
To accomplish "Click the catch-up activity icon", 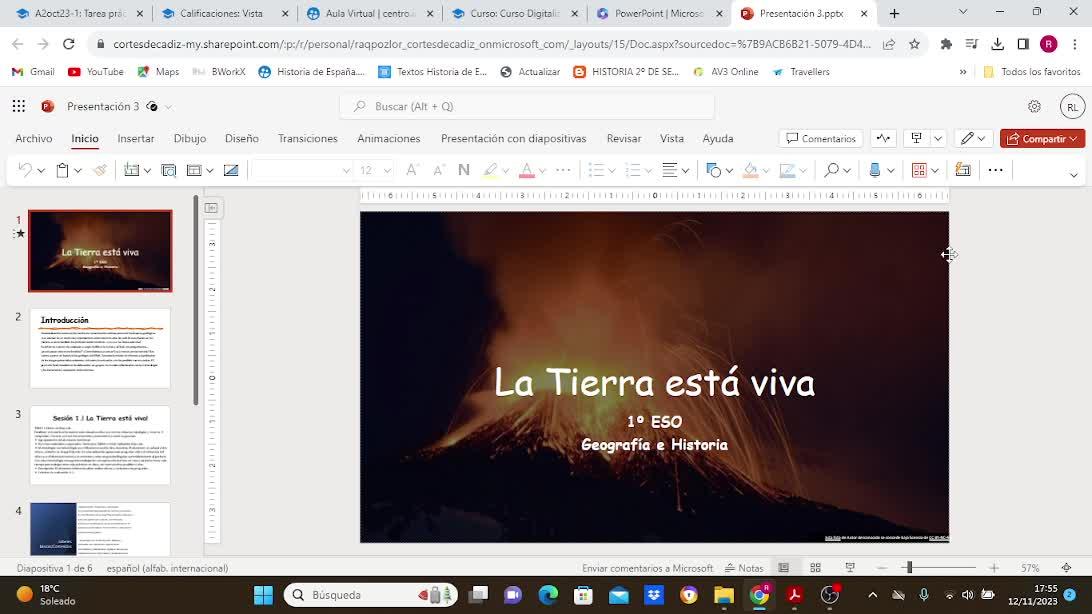I will coord(883,139).
